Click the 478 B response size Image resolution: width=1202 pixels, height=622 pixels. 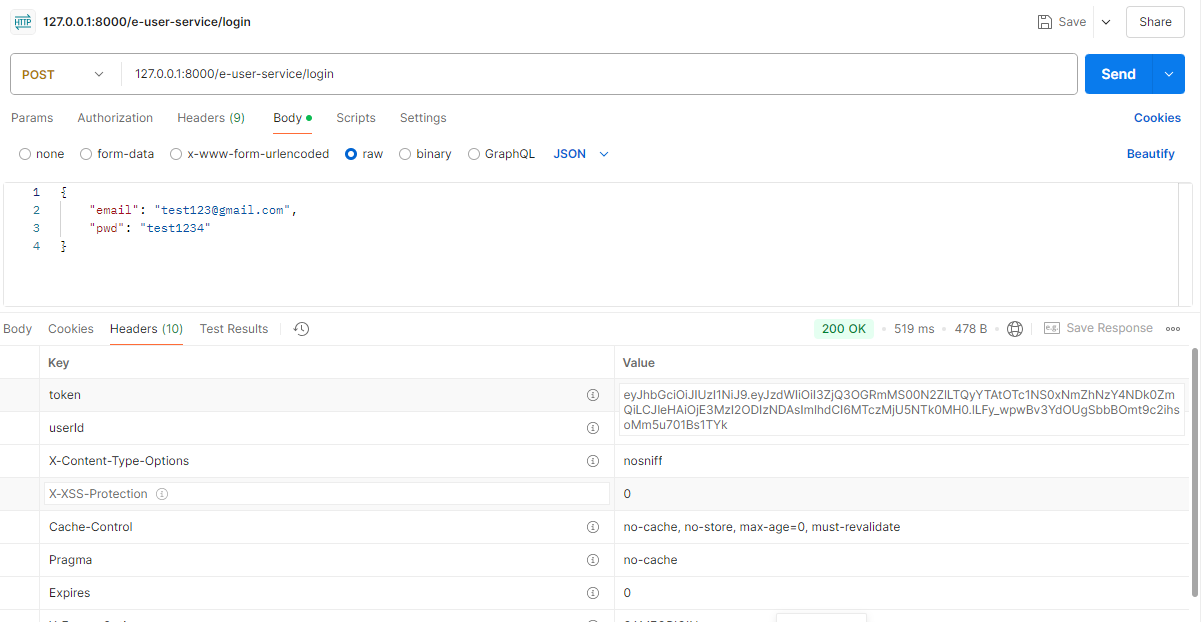coord(971,329)
